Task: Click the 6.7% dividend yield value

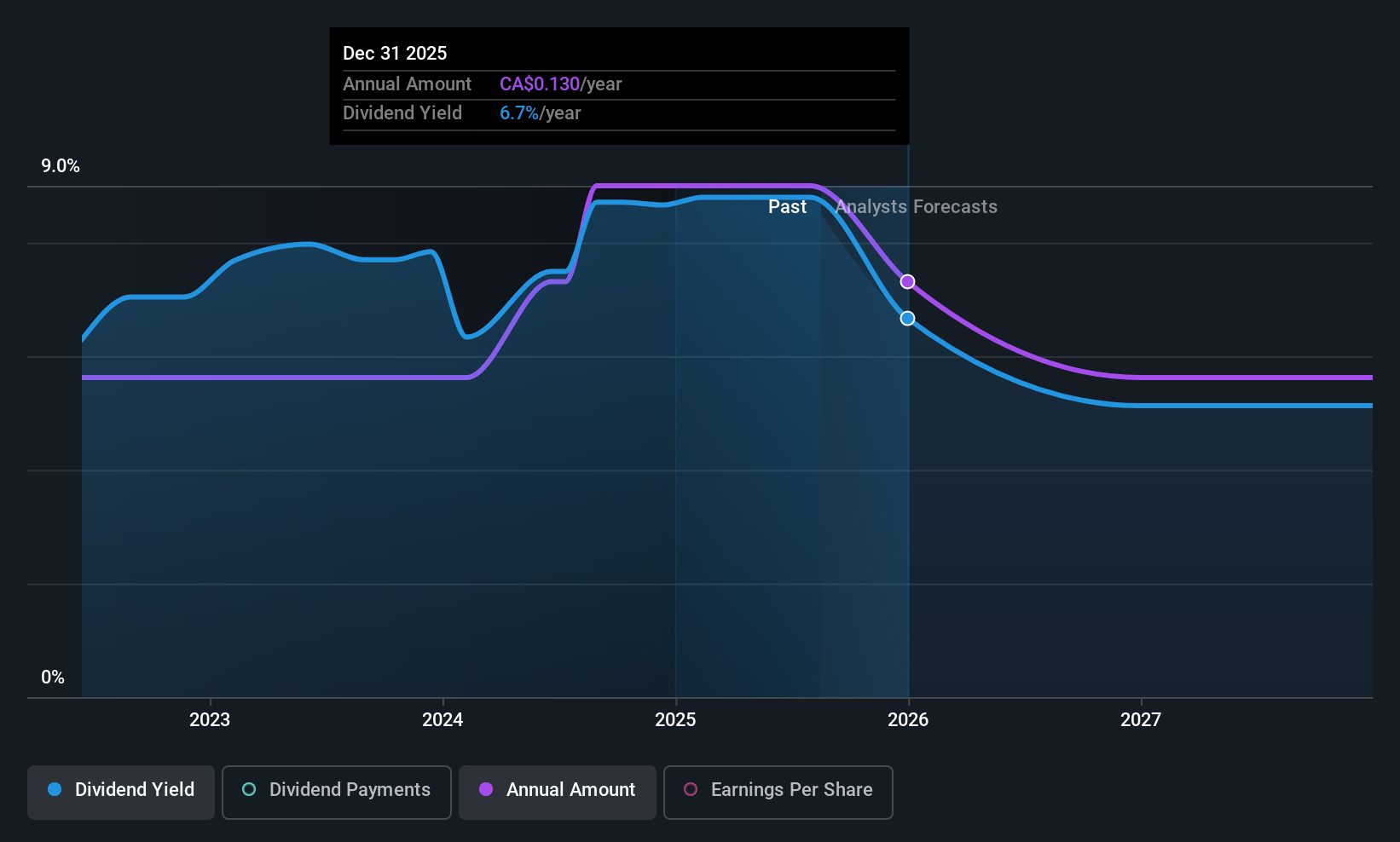Action: pyautogui.click(x=519, y=113)
